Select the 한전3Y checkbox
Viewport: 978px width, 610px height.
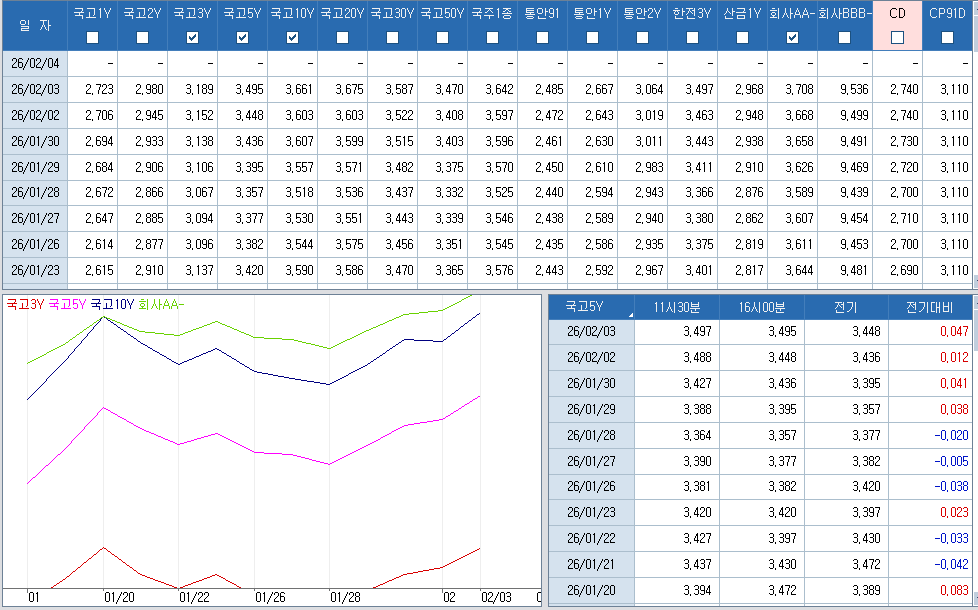pos(692,38)
